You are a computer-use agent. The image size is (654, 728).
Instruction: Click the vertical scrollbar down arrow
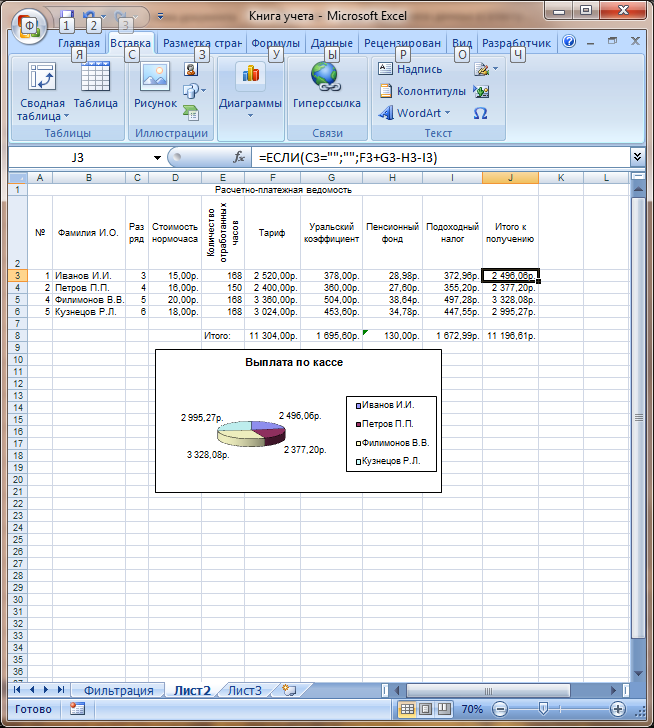click(x=638, y=673)
